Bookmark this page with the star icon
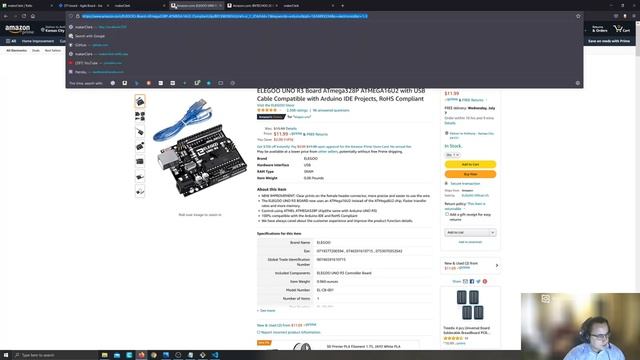Screen dimensions: 640x360 578,16
